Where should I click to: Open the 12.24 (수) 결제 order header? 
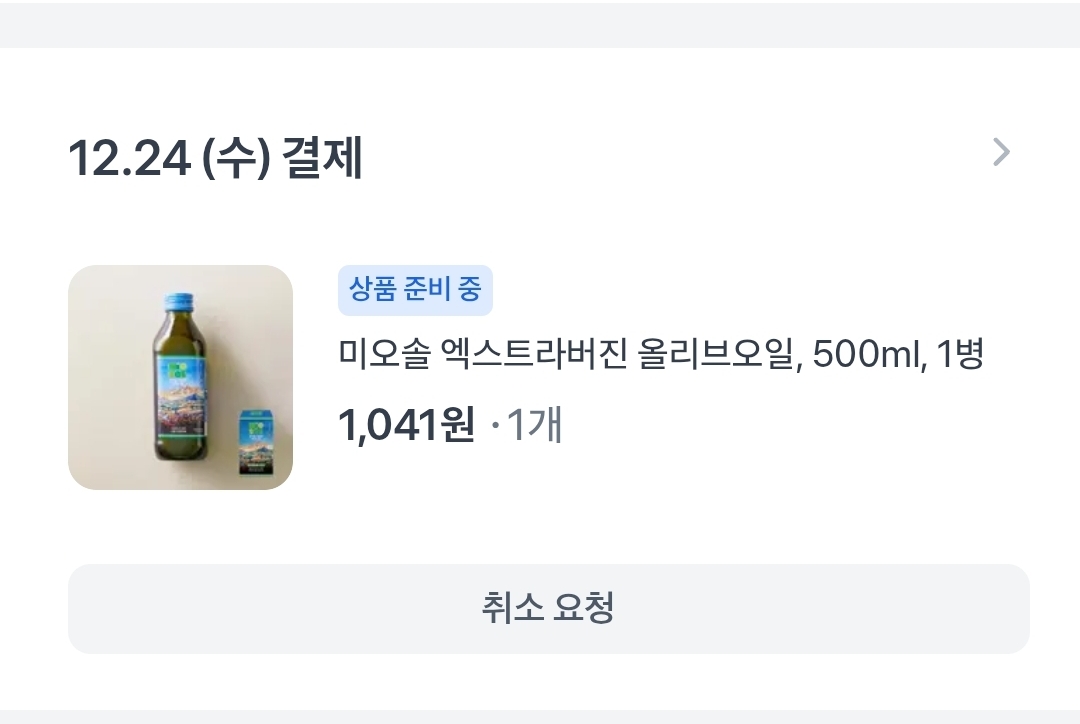pyautogui.click(x=215, y=158)
